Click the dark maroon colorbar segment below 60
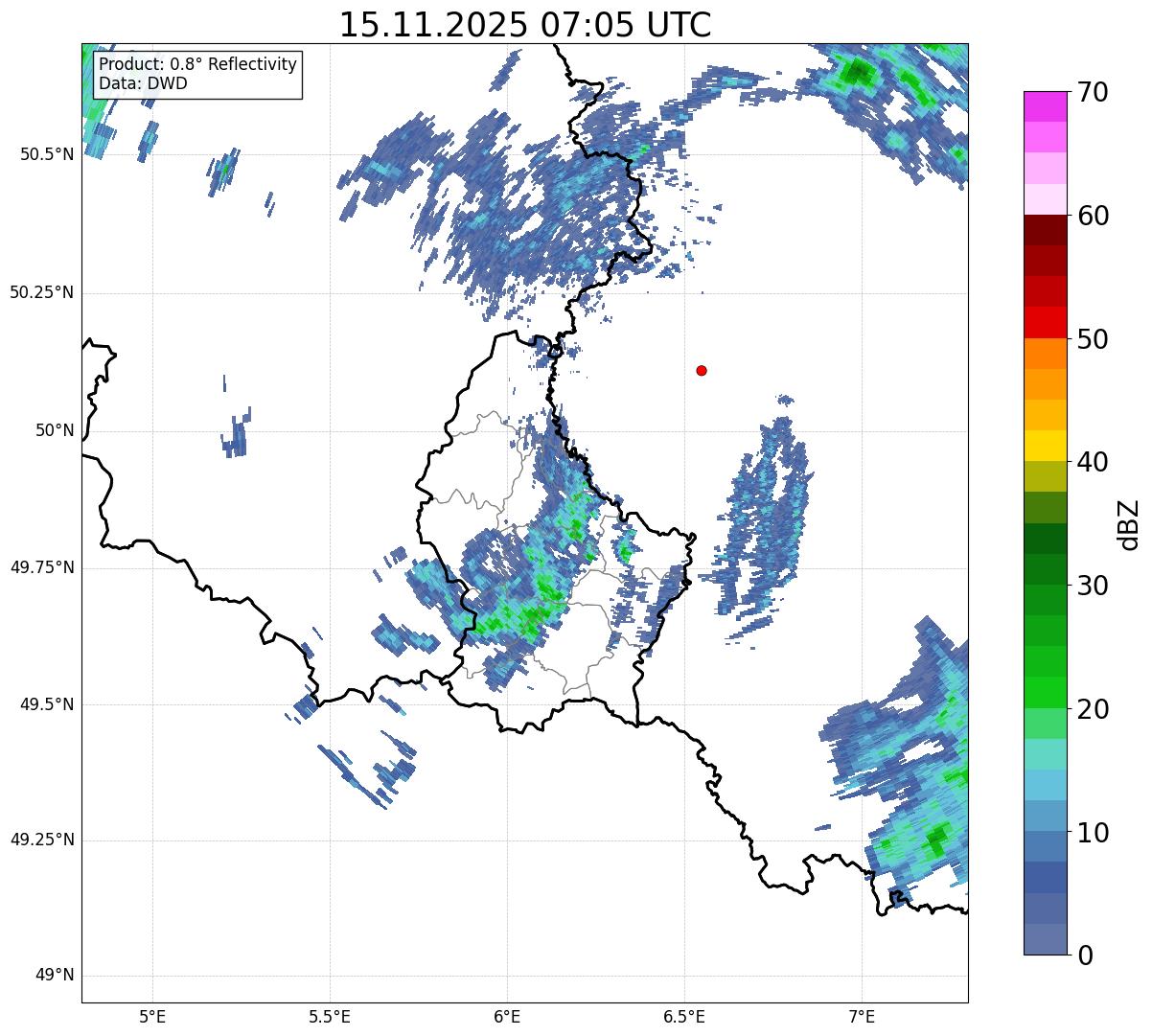The height and width of the screenshot is (1036, 1152). (1045, 230)
